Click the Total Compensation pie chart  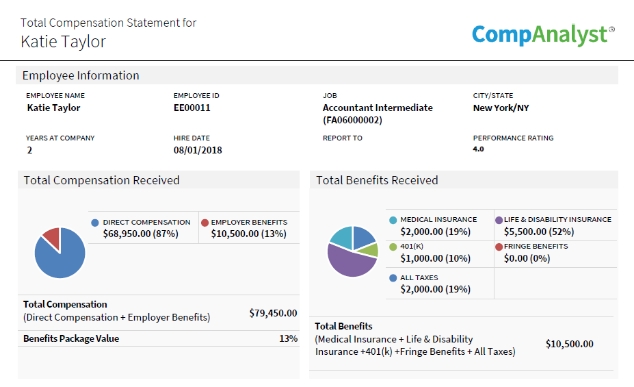(60, 253)
